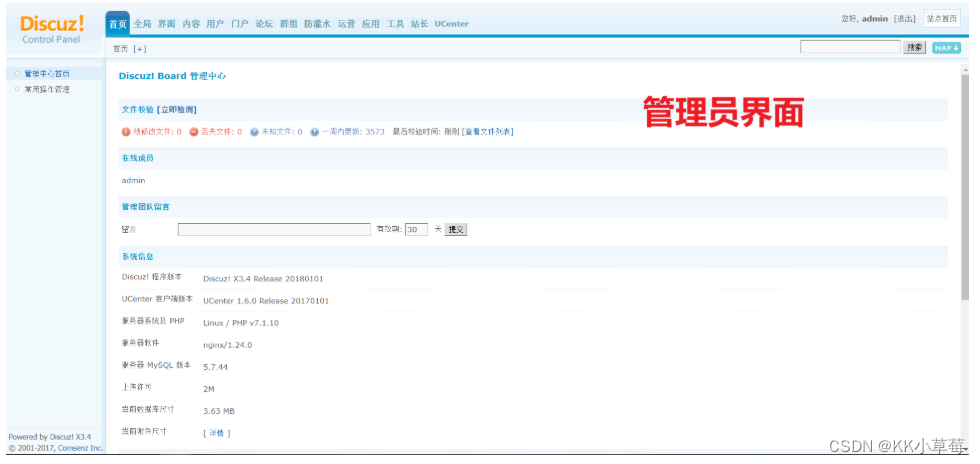The height and width of the screenshot is (464, 980).
Task: Select the 首页 top tab
Action: click(x=118, y=24)
